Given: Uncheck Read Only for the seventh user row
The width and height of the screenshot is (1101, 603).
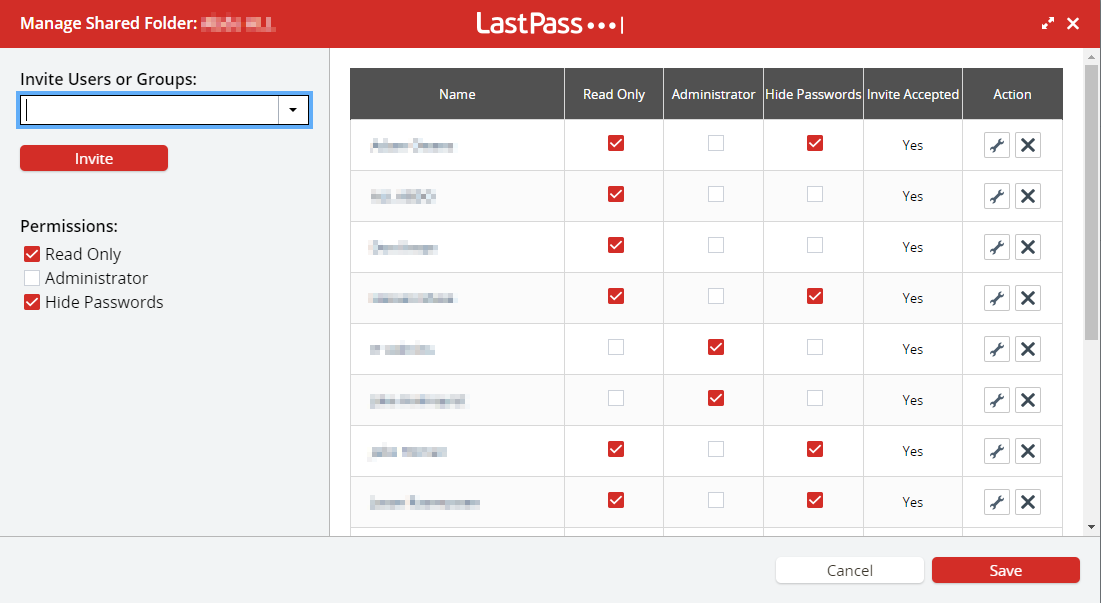Looking at the screenshot, I should [x=616, y=449].
